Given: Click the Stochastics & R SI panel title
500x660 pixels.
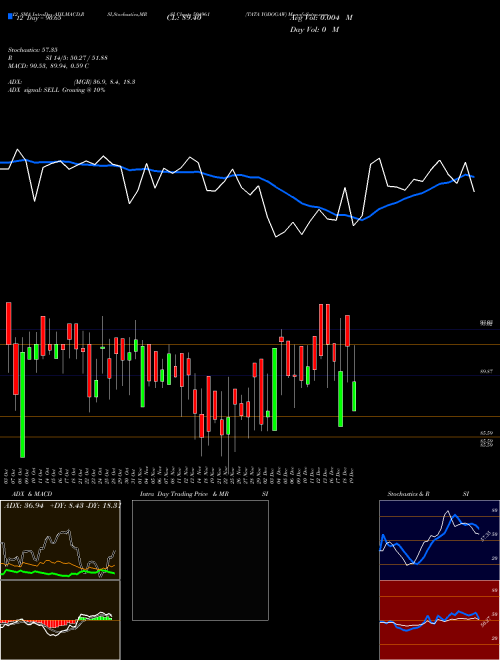Looking at the screenshot, I should pyautogui.click(x=428, y=494).
